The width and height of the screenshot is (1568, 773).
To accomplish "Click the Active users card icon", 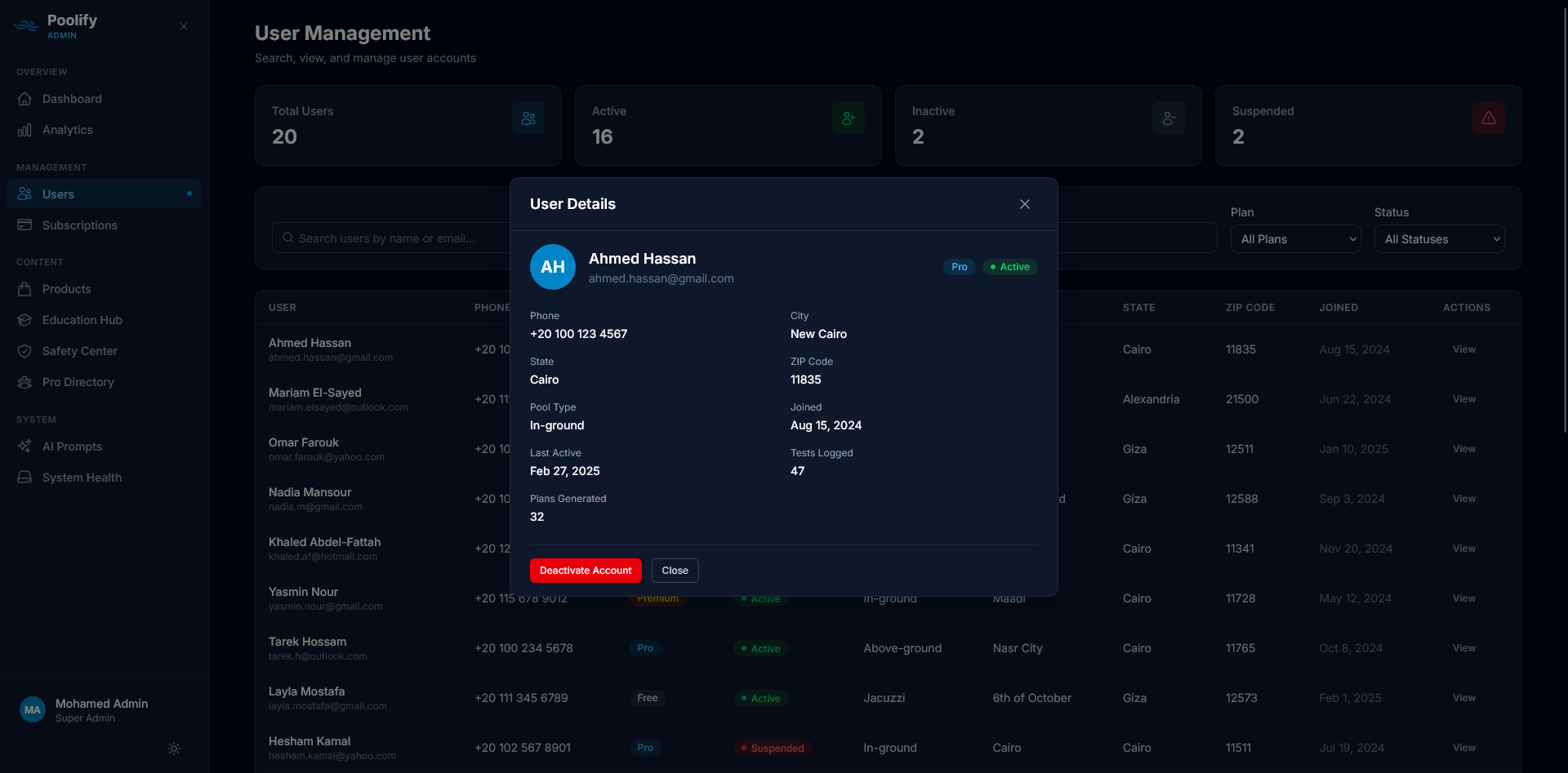I will 849,118.
